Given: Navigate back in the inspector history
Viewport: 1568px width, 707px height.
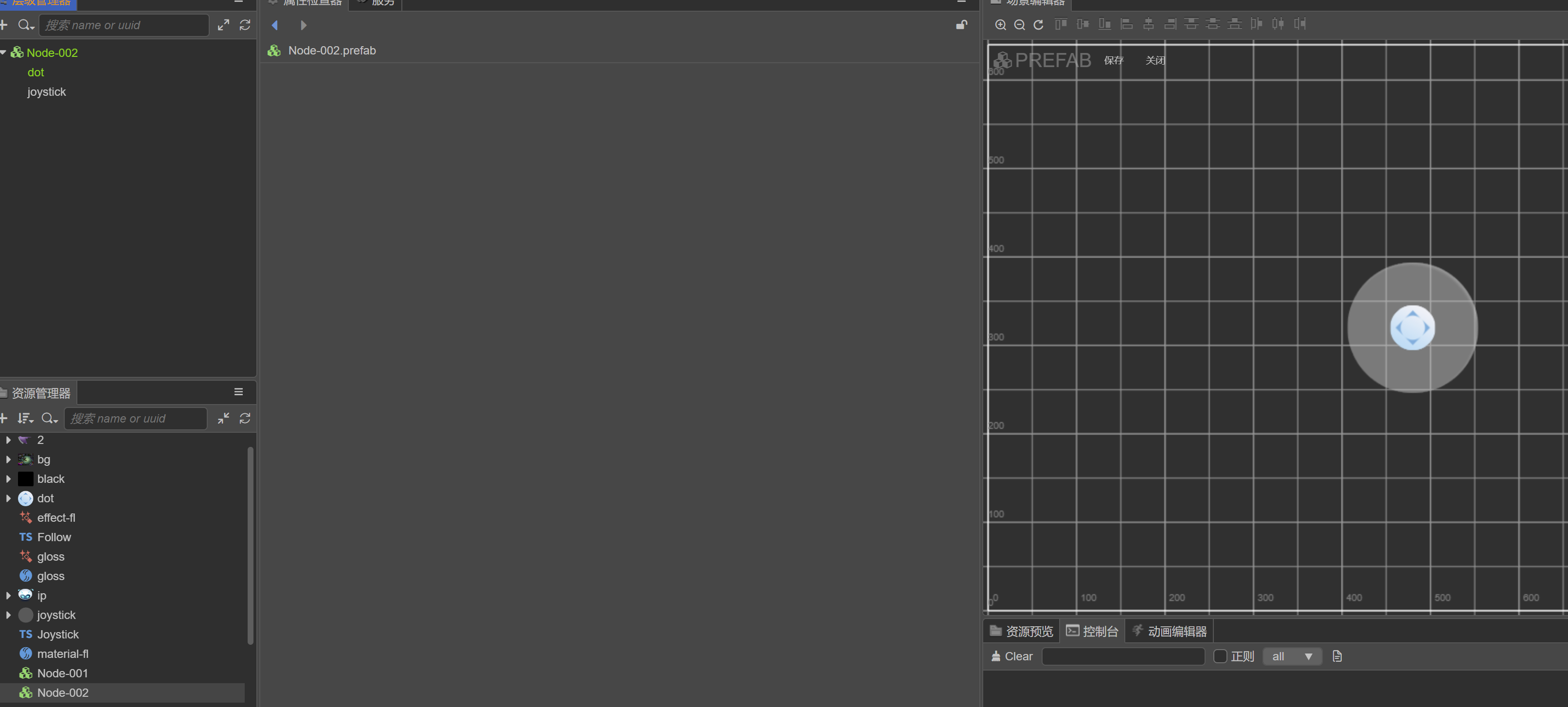Looking at the screenshot, I should [275, 25].
